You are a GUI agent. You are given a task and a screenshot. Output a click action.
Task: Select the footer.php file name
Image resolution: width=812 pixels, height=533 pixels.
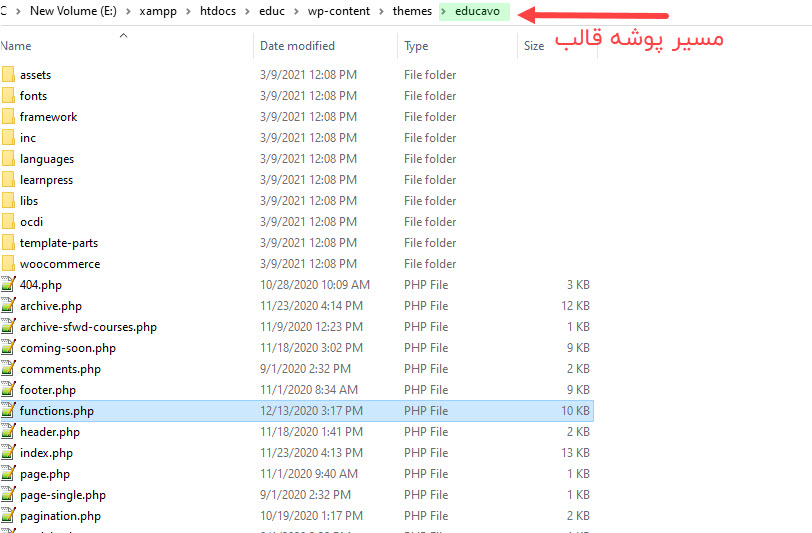[48, 390]
